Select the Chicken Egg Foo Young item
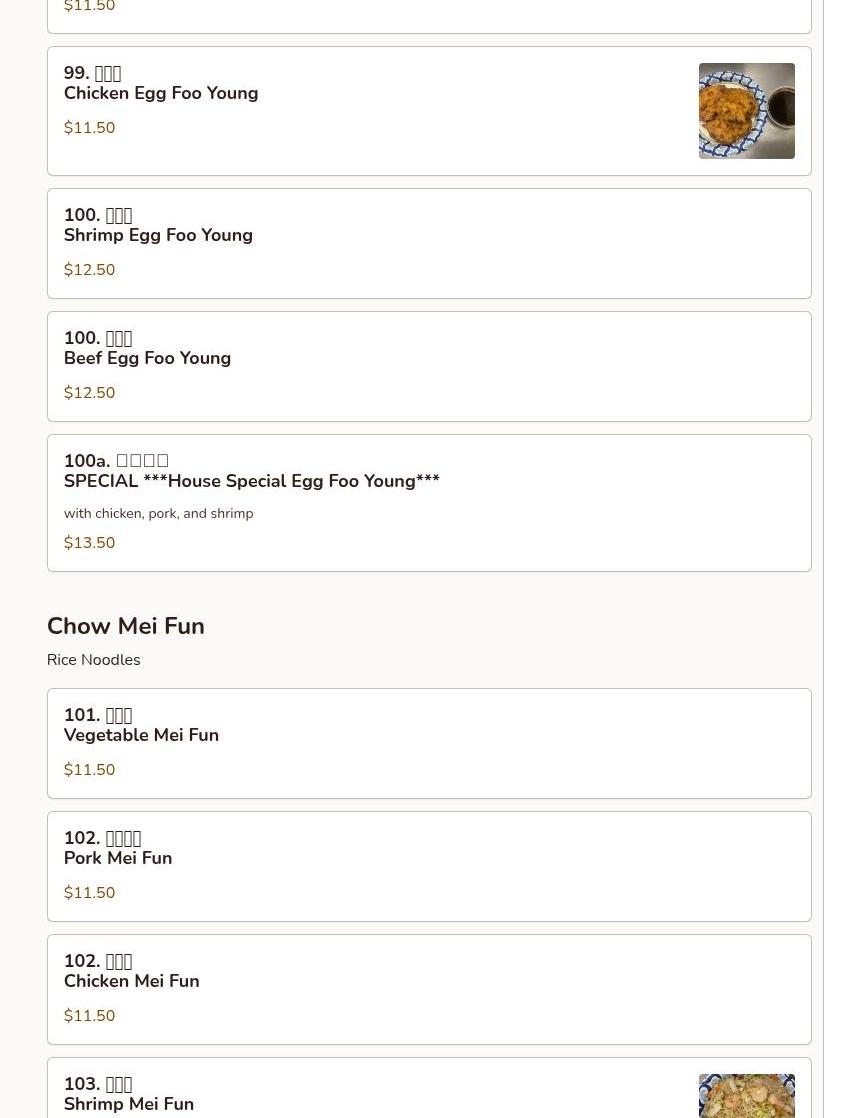 [x=161, y=93]
